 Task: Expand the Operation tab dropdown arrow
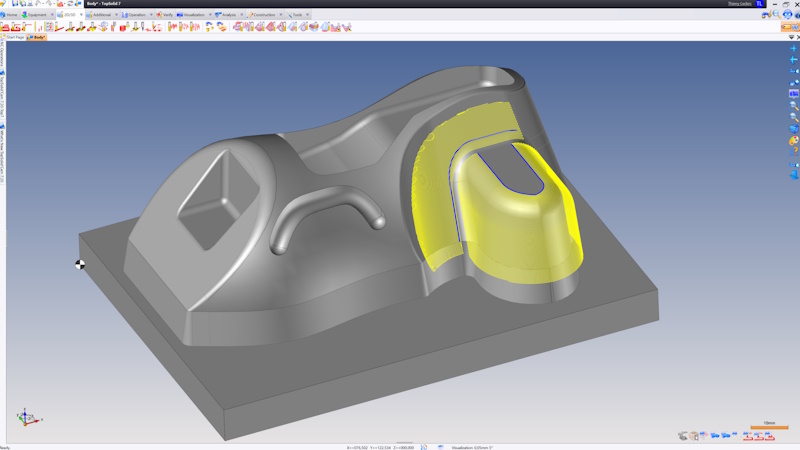151,15
